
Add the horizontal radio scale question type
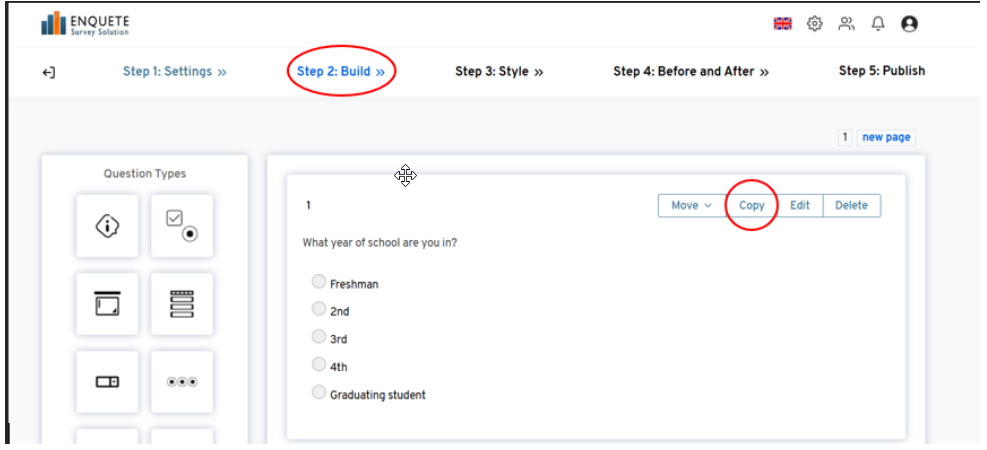click(181, 381)
